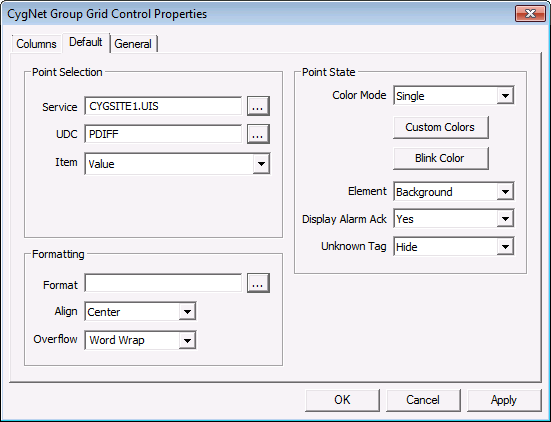Click the Format input field
The image size is (551, 422).
163,283
